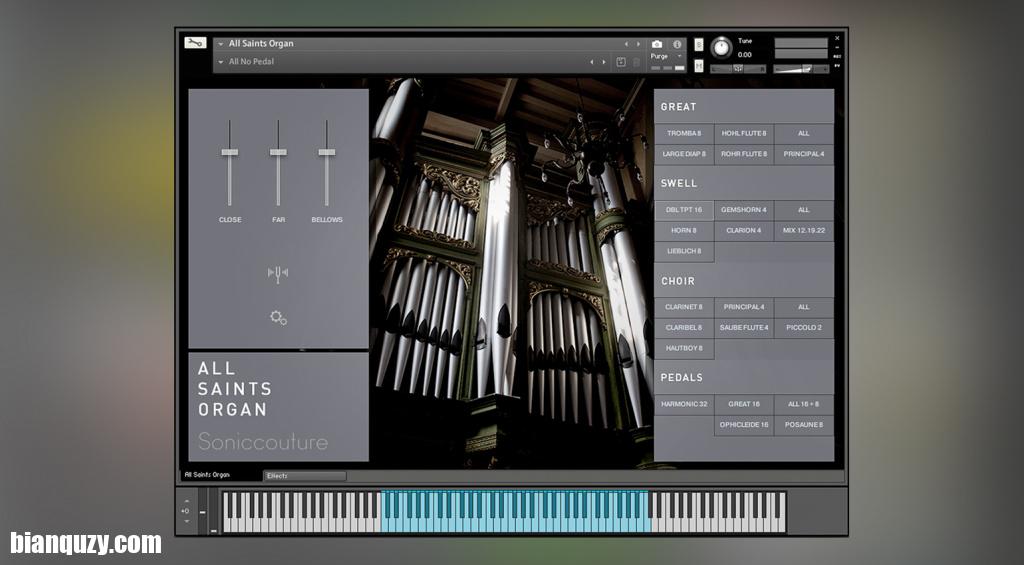Save the current snapshot icon
Viewport: 1024px width, 565px height.
point(621,62)
